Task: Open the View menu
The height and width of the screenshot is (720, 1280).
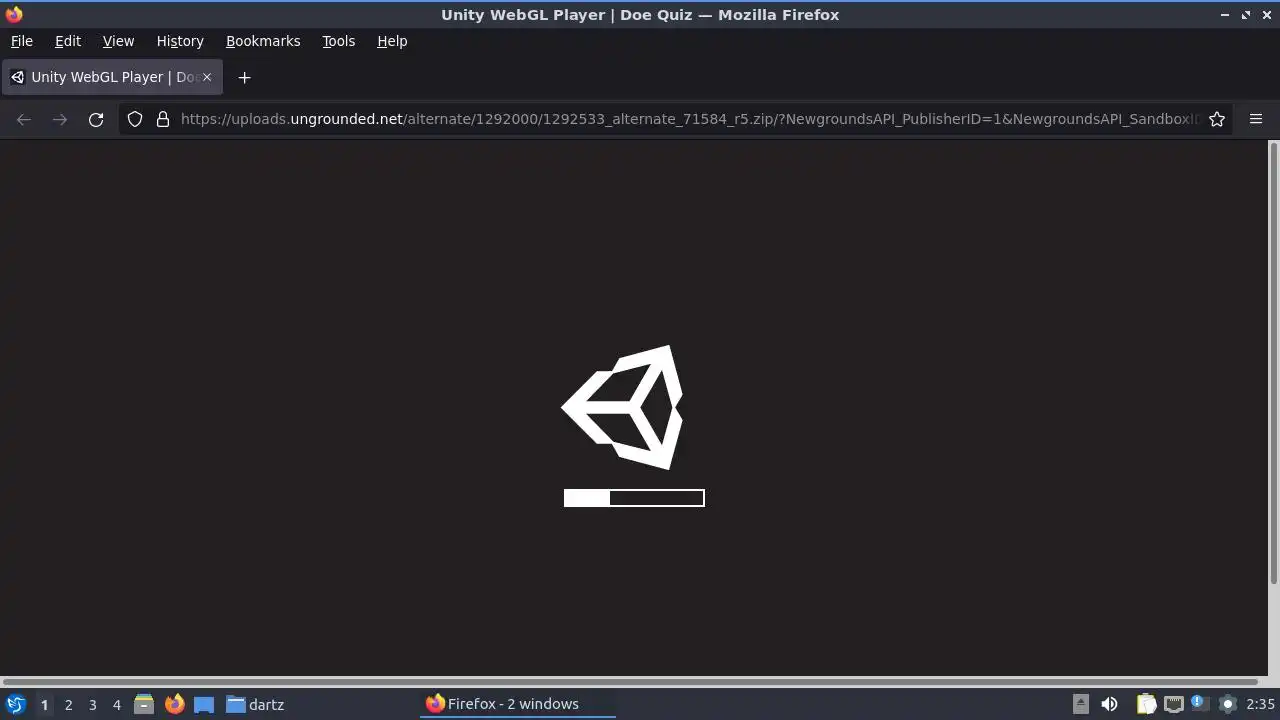Action: 118,41
